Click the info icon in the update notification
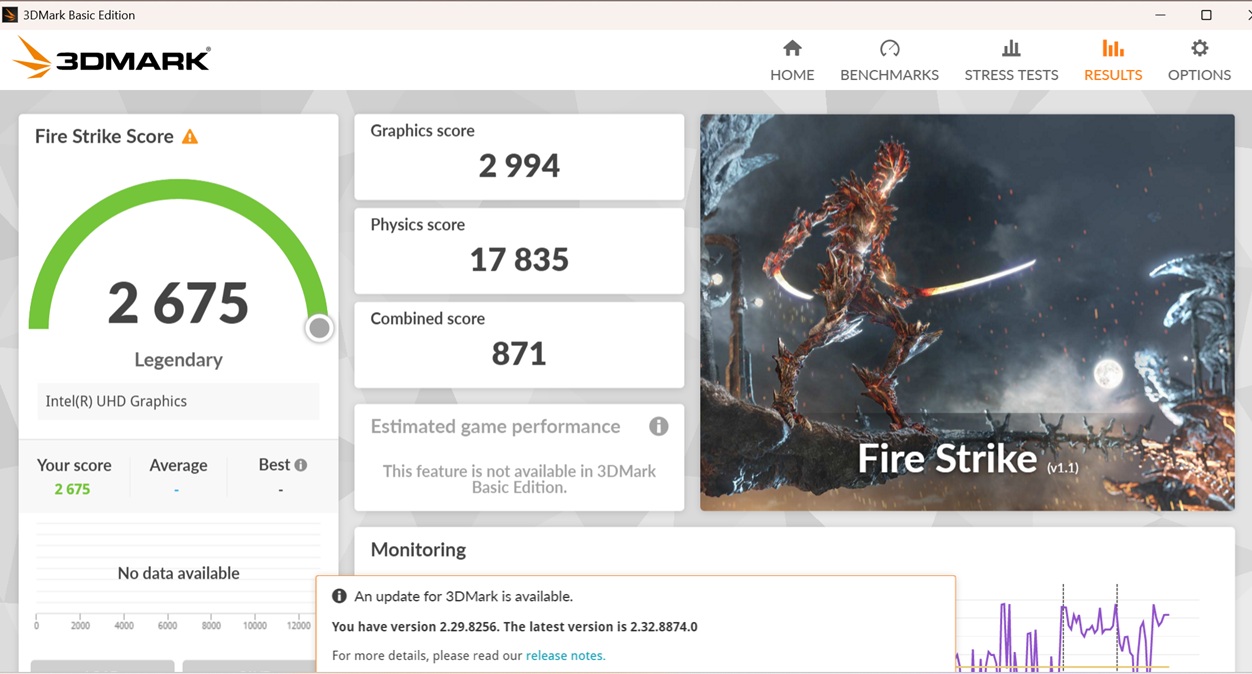The image size is (1252, 674). [339, 596]
